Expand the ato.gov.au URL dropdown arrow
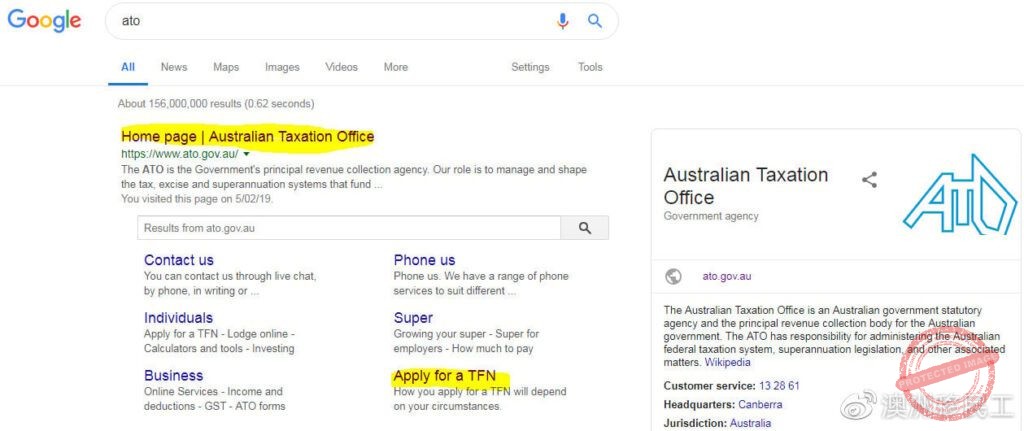 click(246, 154)
